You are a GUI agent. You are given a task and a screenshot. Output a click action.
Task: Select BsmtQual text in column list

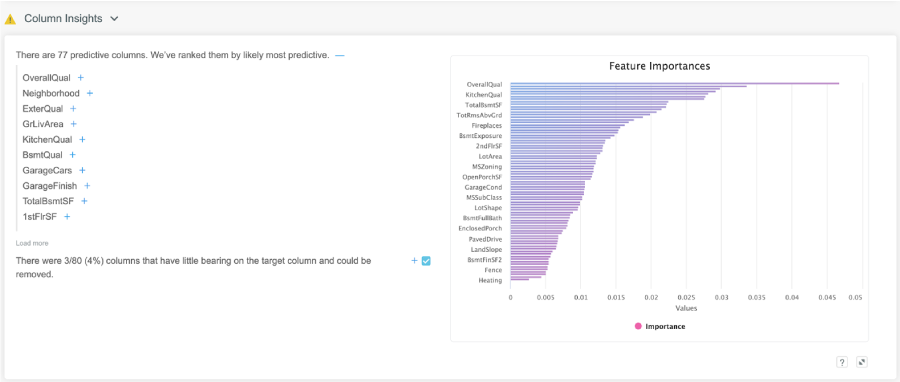42,155
